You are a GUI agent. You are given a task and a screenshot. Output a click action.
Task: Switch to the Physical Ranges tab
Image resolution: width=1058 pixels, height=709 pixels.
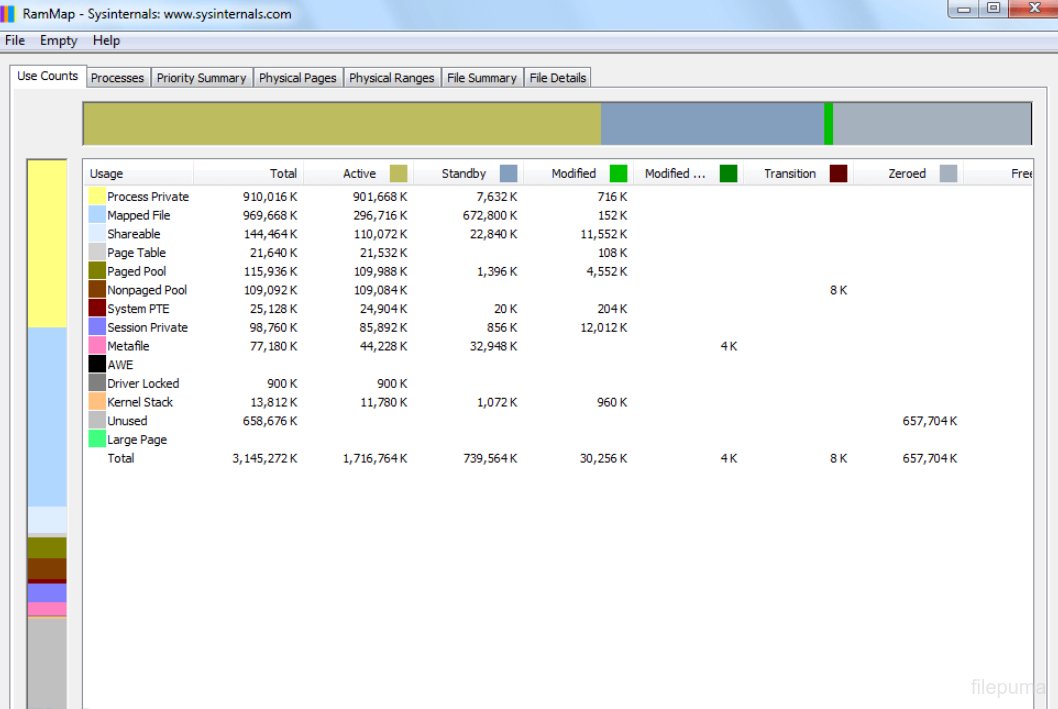point(391,77)
